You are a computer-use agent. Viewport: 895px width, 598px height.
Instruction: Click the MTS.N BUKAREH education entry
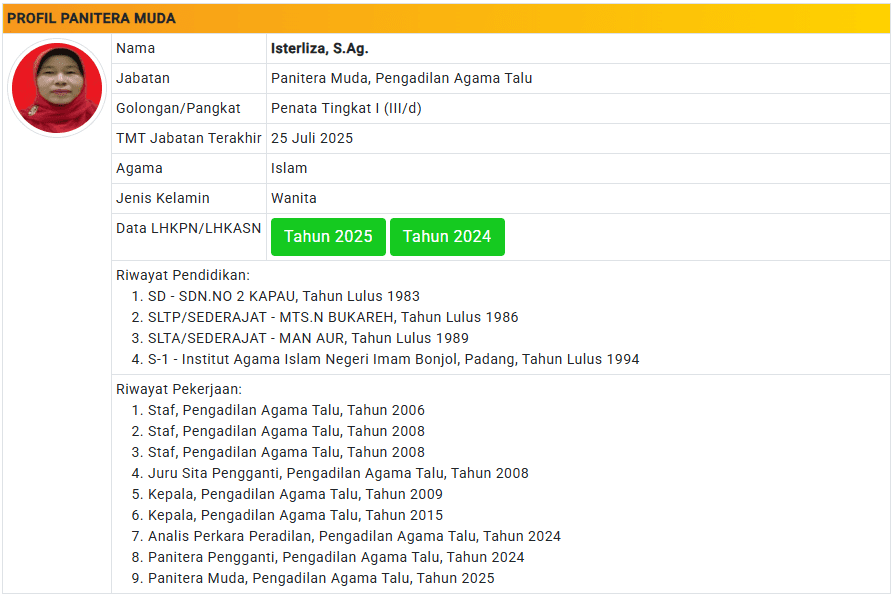coord(333,317)
